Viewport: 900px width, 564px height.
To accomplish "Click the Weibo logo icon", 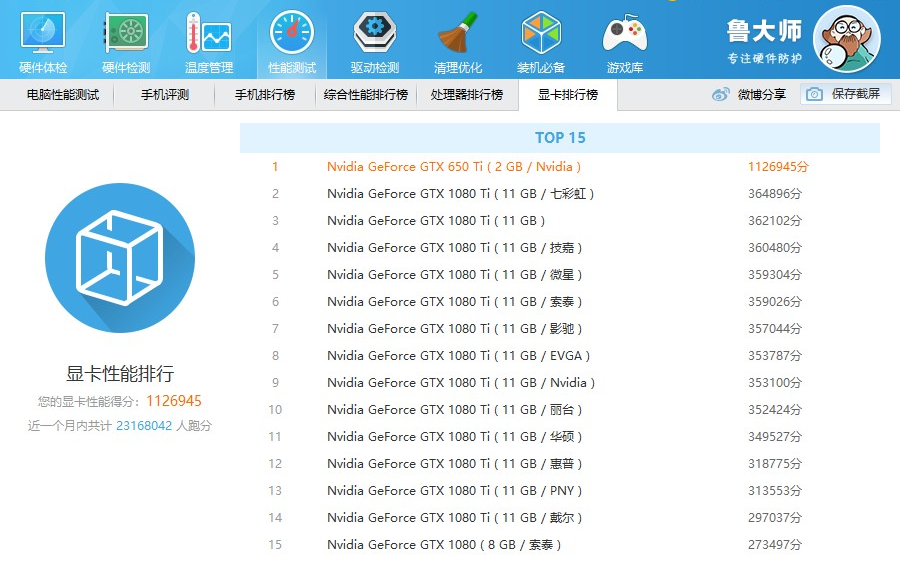I will (x=720, y=94).
